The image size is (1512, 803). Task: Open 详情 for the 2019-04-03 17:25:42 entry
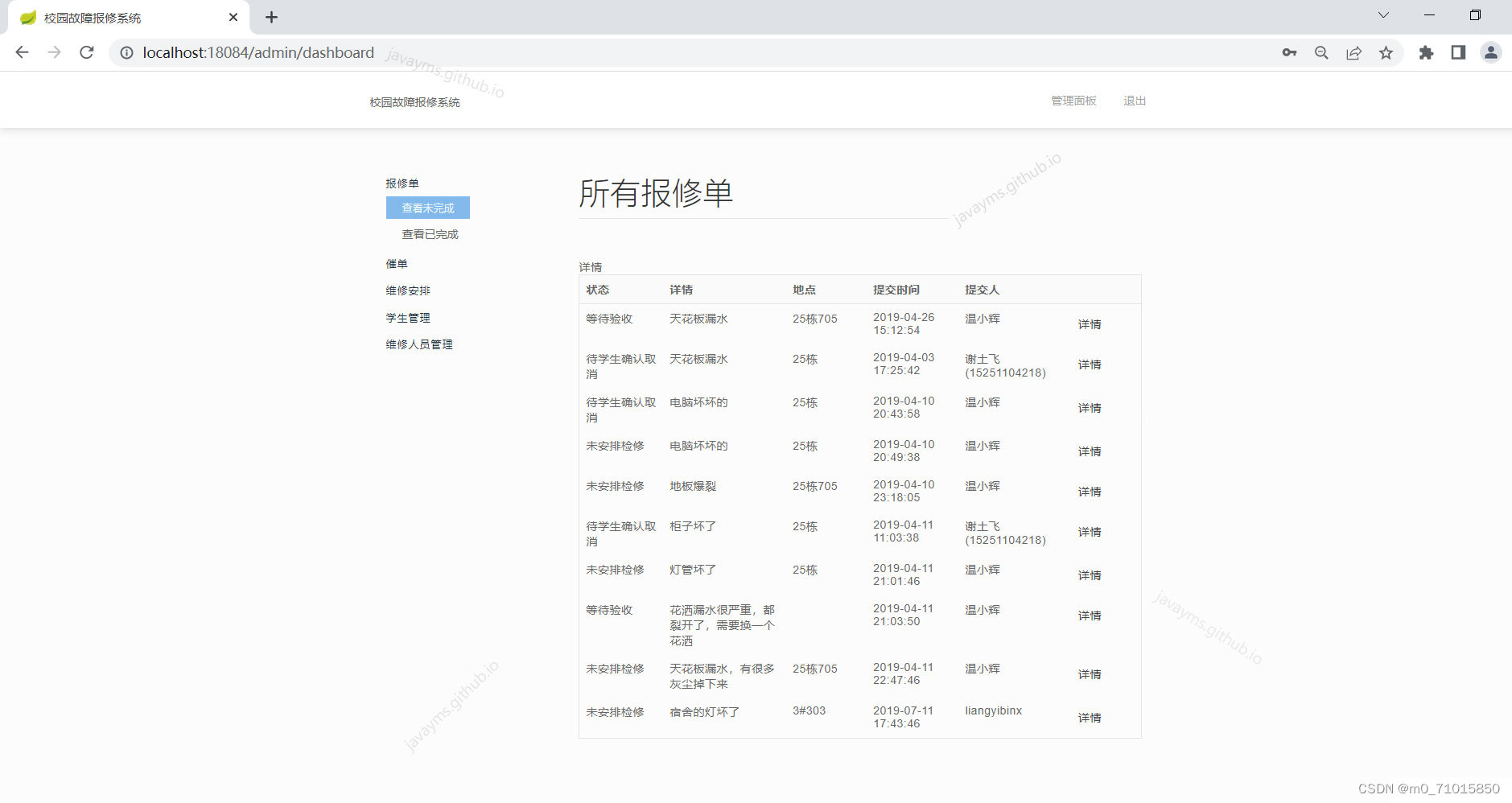point(1090,364)
